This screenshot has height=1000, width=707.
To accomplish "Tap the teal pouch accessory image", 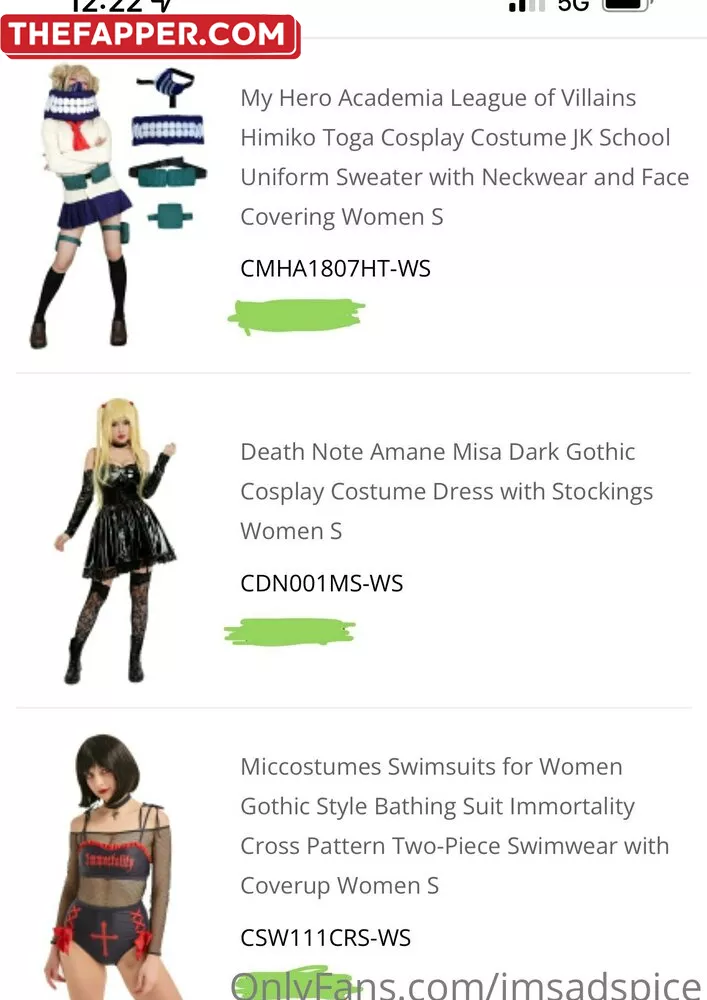I will coord(170,217).
